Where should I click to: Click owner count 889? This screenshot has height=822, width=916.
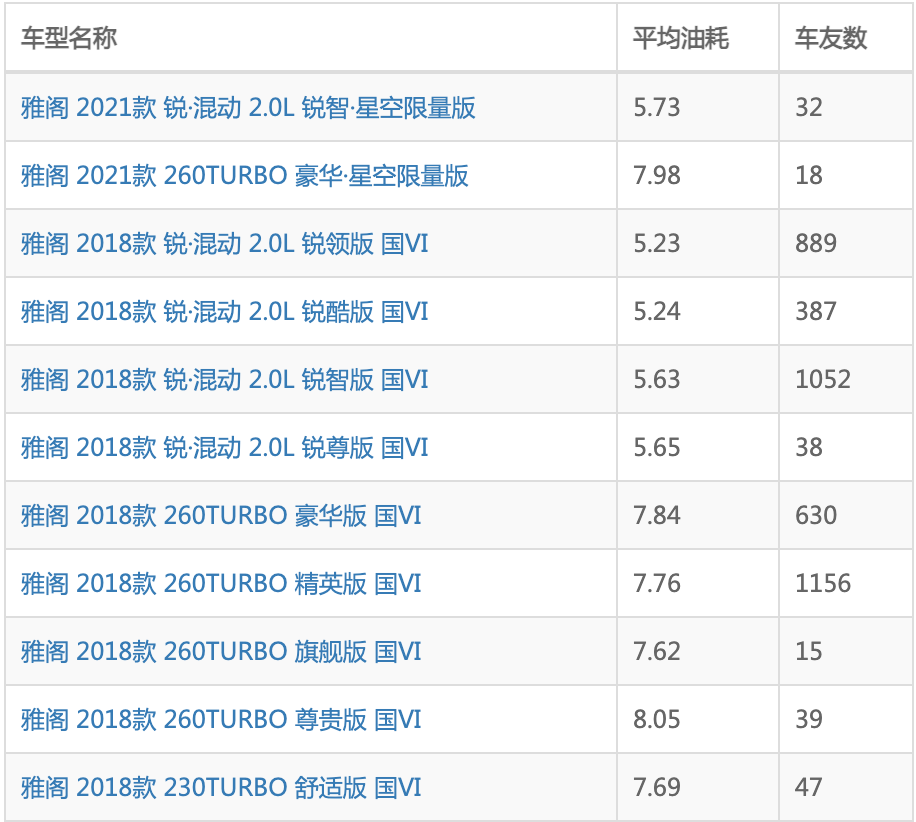(x=816, y=244)
